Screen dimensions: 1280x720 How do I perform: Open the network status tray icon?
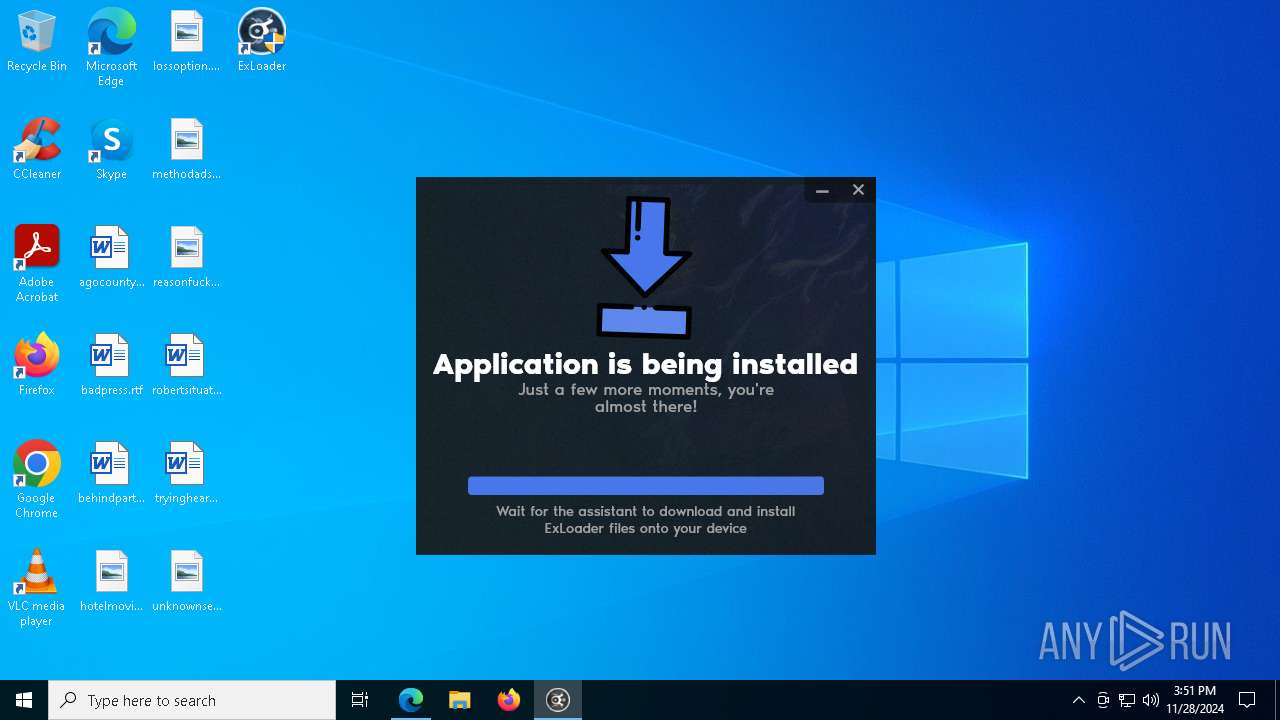1127,700
